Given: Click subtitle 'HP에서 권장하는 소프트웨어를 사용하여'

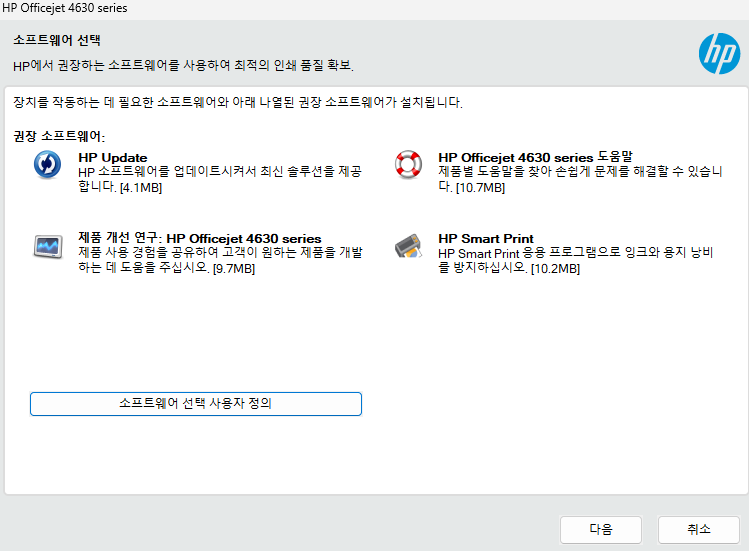Looking at the screenshot, I should pos(183,65).
